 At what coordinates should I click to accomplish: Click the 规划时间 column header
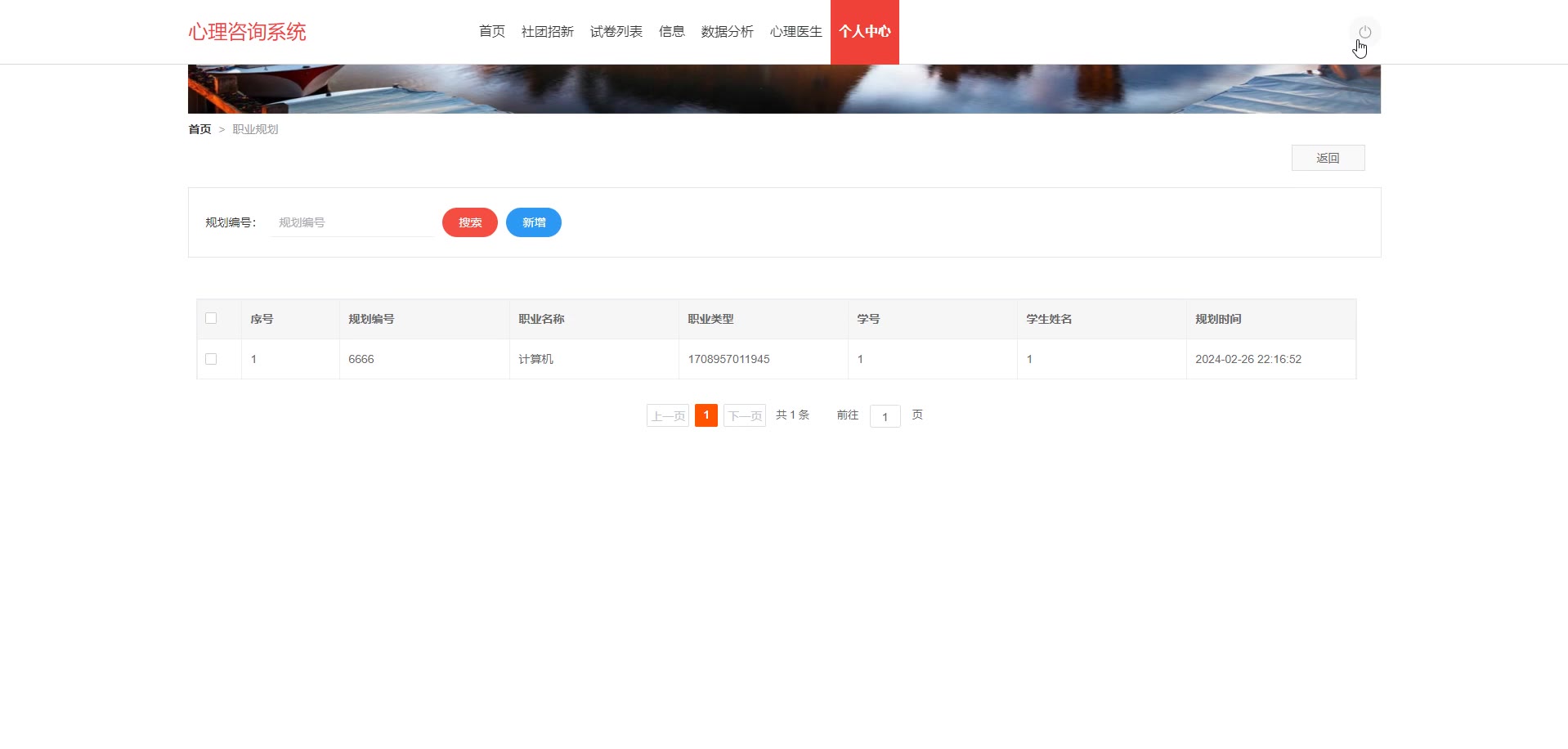pos(1271,319)
